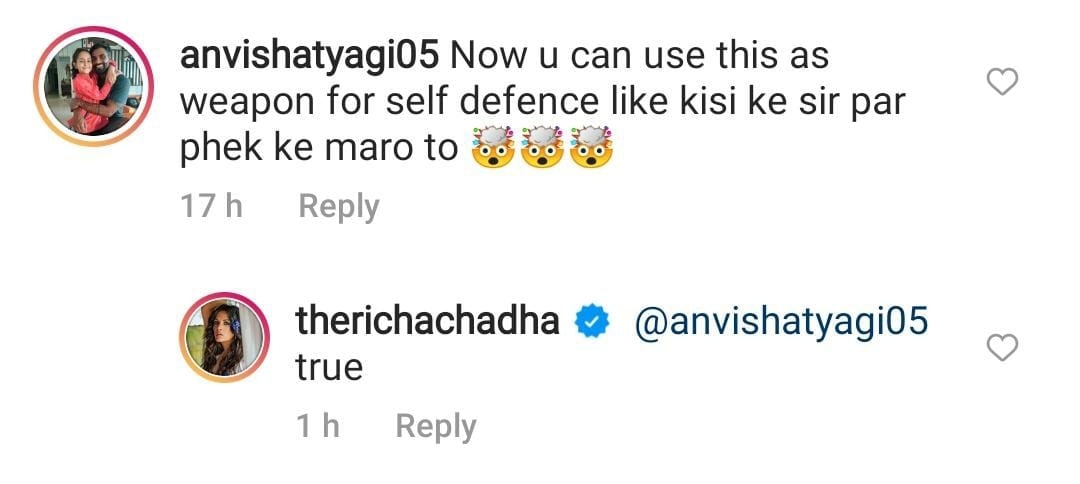
Task: Reply to anvishatyagi05's comment
Action: 339,207
